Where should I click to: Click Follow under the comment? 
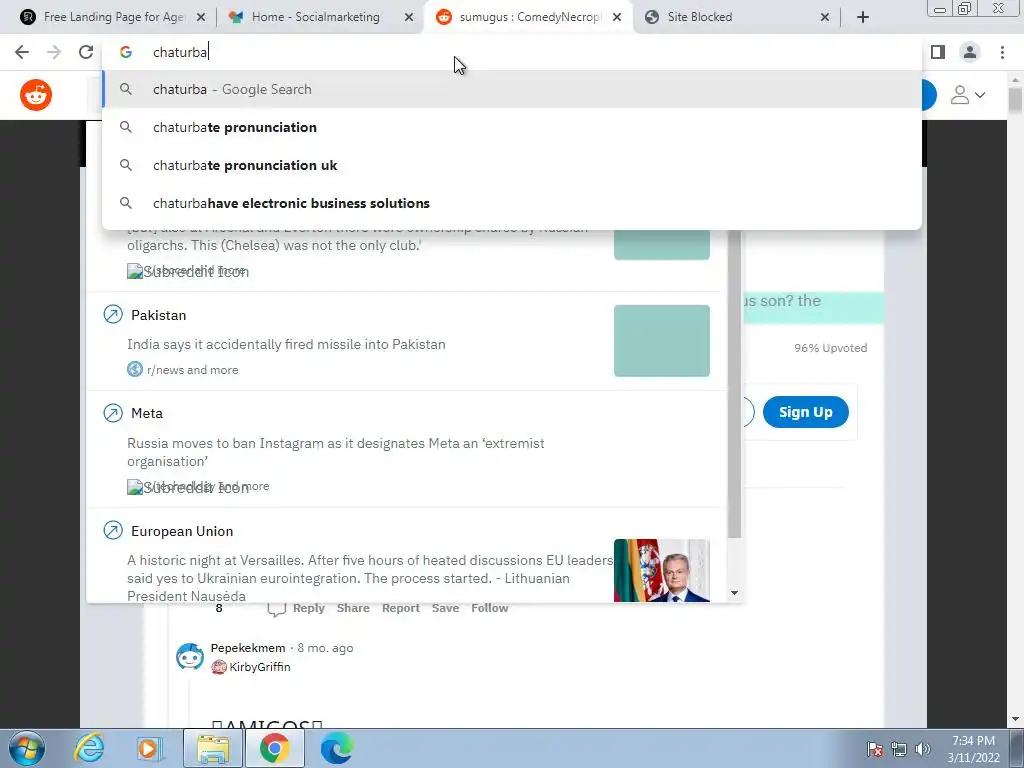pos(490,608)
